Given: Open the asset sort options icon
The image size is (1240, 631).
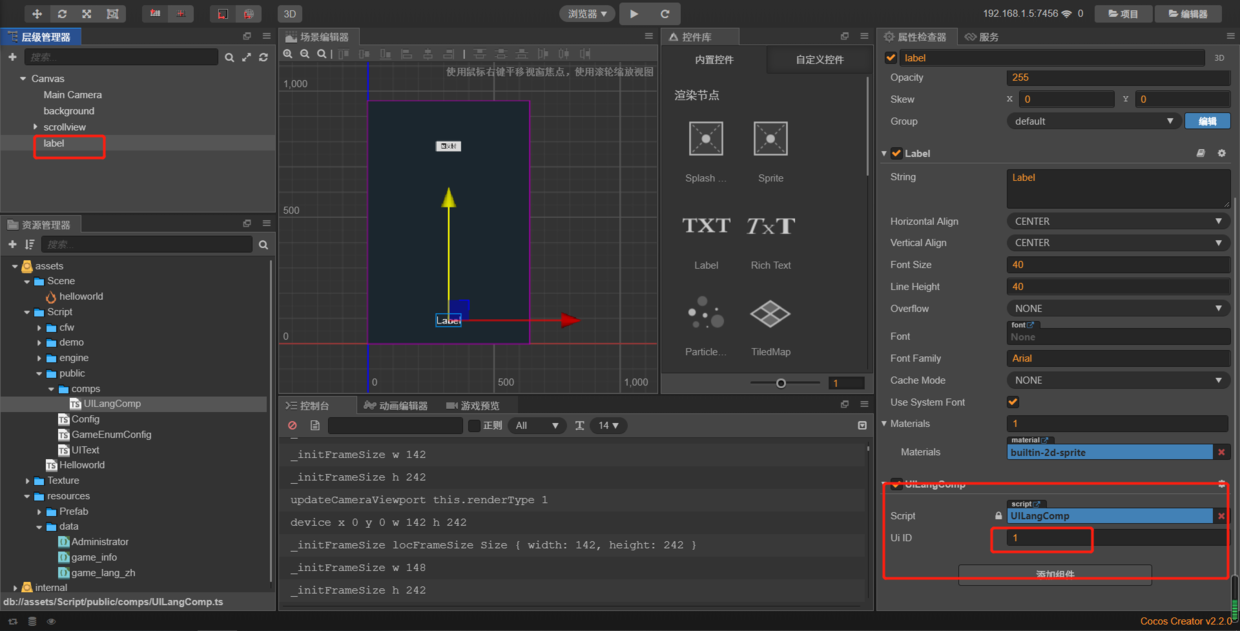Looking at the screenshot, I should [x=28, y=244].
